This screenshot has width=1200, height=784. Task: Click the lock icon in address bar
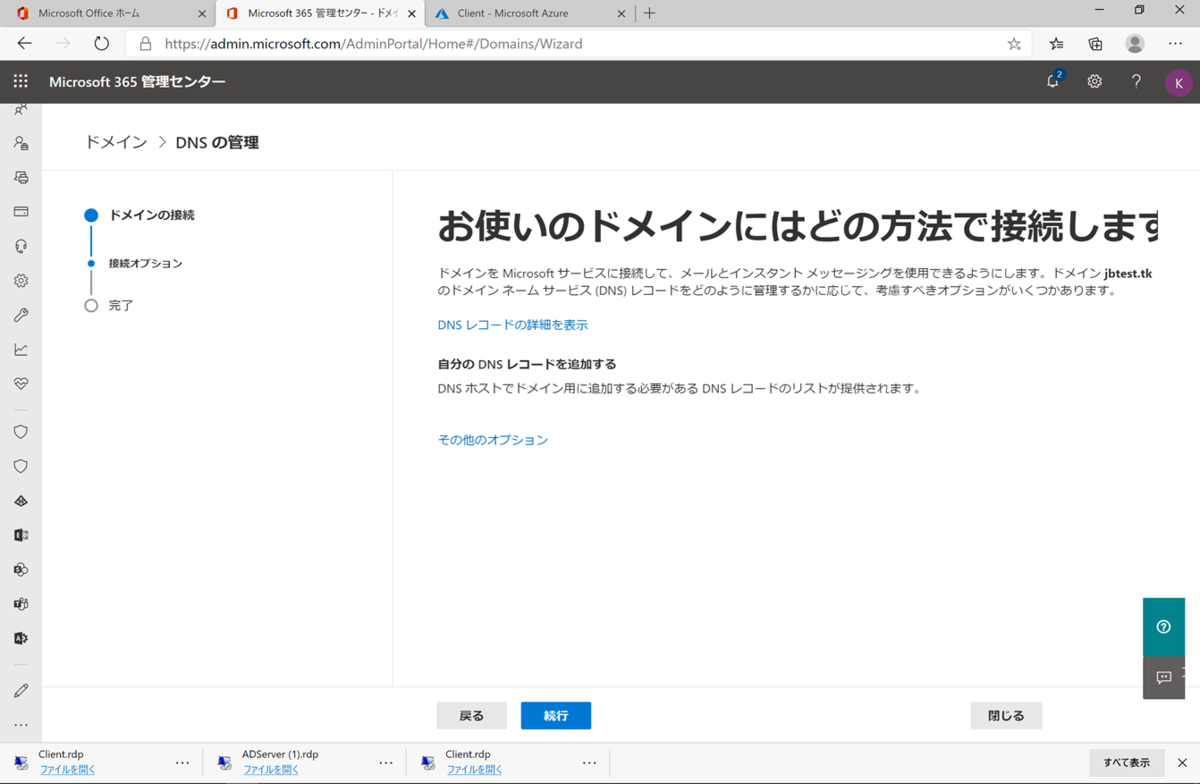click(x=145, y=44)
